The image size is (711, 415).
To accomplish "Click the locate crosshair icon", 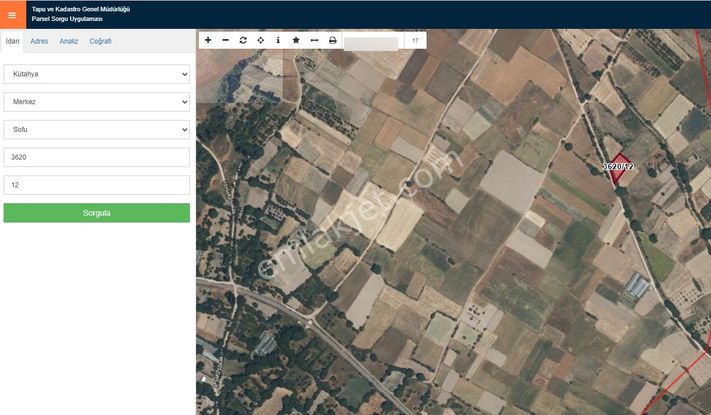I will point(261,40).
